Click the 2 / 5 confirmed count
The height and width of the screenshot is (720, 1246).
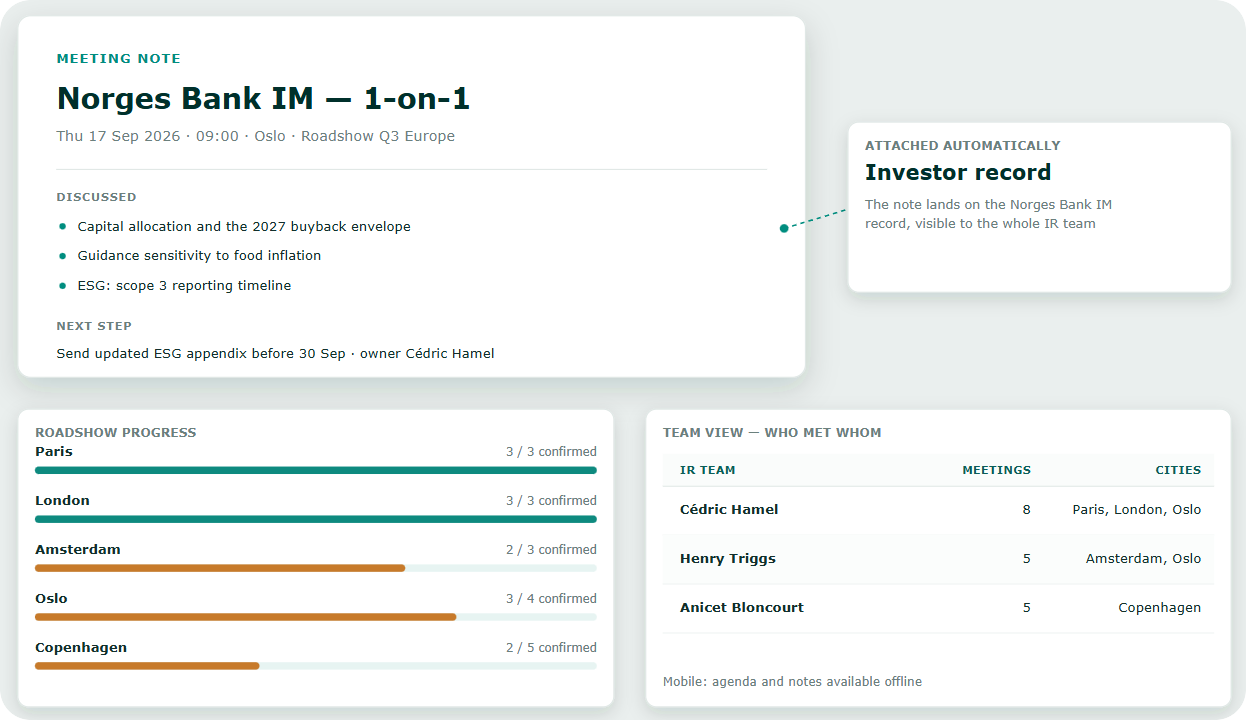click(x=551, y=648)
